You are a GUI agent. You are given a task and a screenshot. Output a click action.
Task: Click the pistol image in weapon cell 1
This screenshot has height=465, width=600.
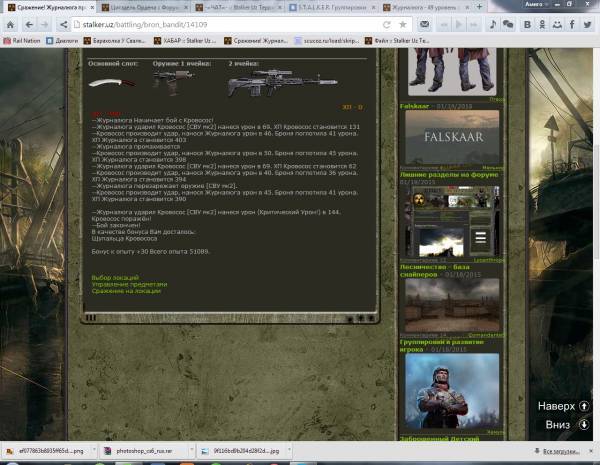[x=173, y=82]
